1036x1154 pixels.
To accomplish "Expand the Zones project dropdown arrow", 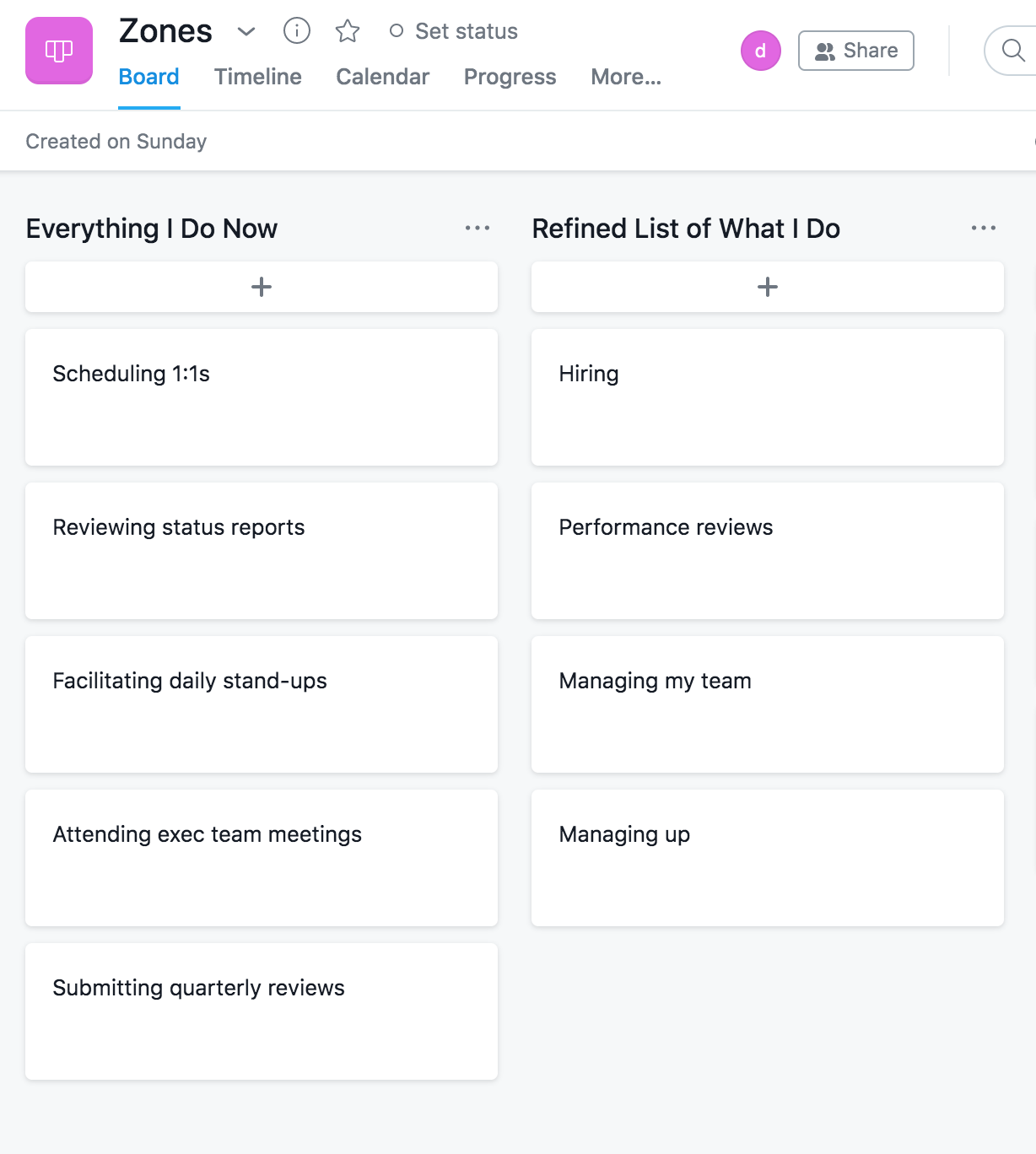I will [x=246, y=31].
